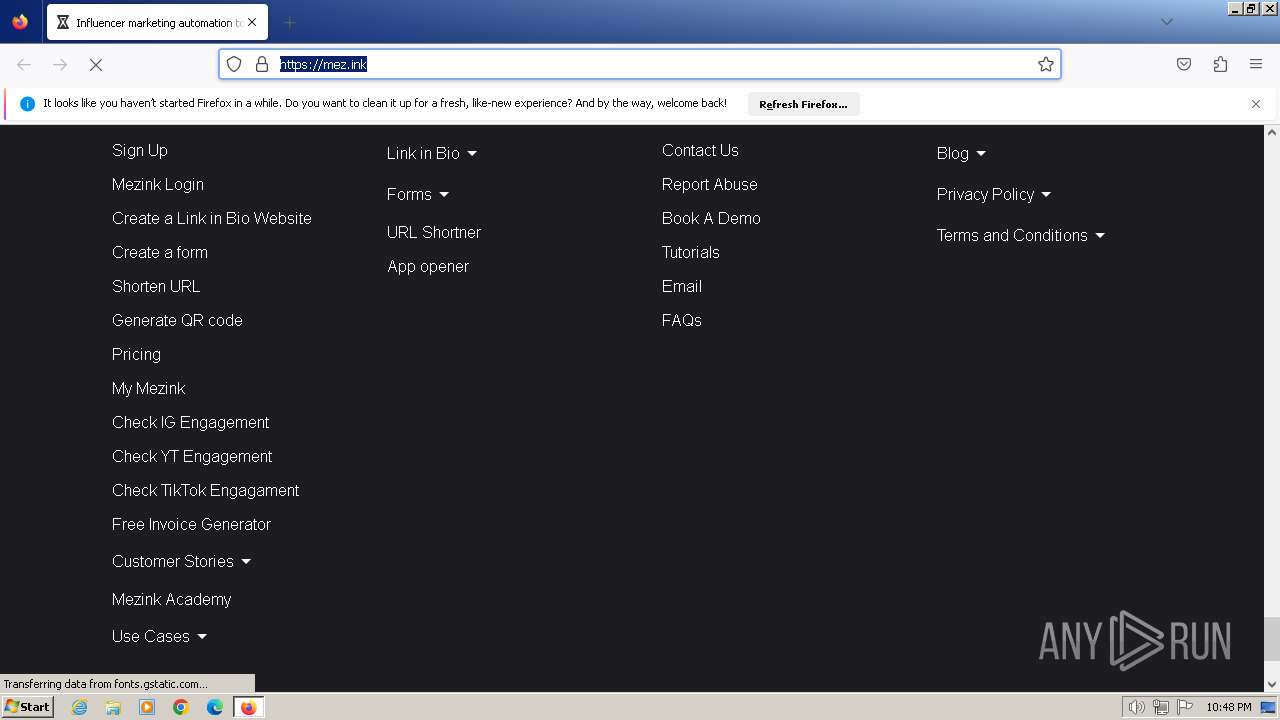1280x720 pixels.
Task: Open File Explorer from the taskbar
Action: coord(113,707)
